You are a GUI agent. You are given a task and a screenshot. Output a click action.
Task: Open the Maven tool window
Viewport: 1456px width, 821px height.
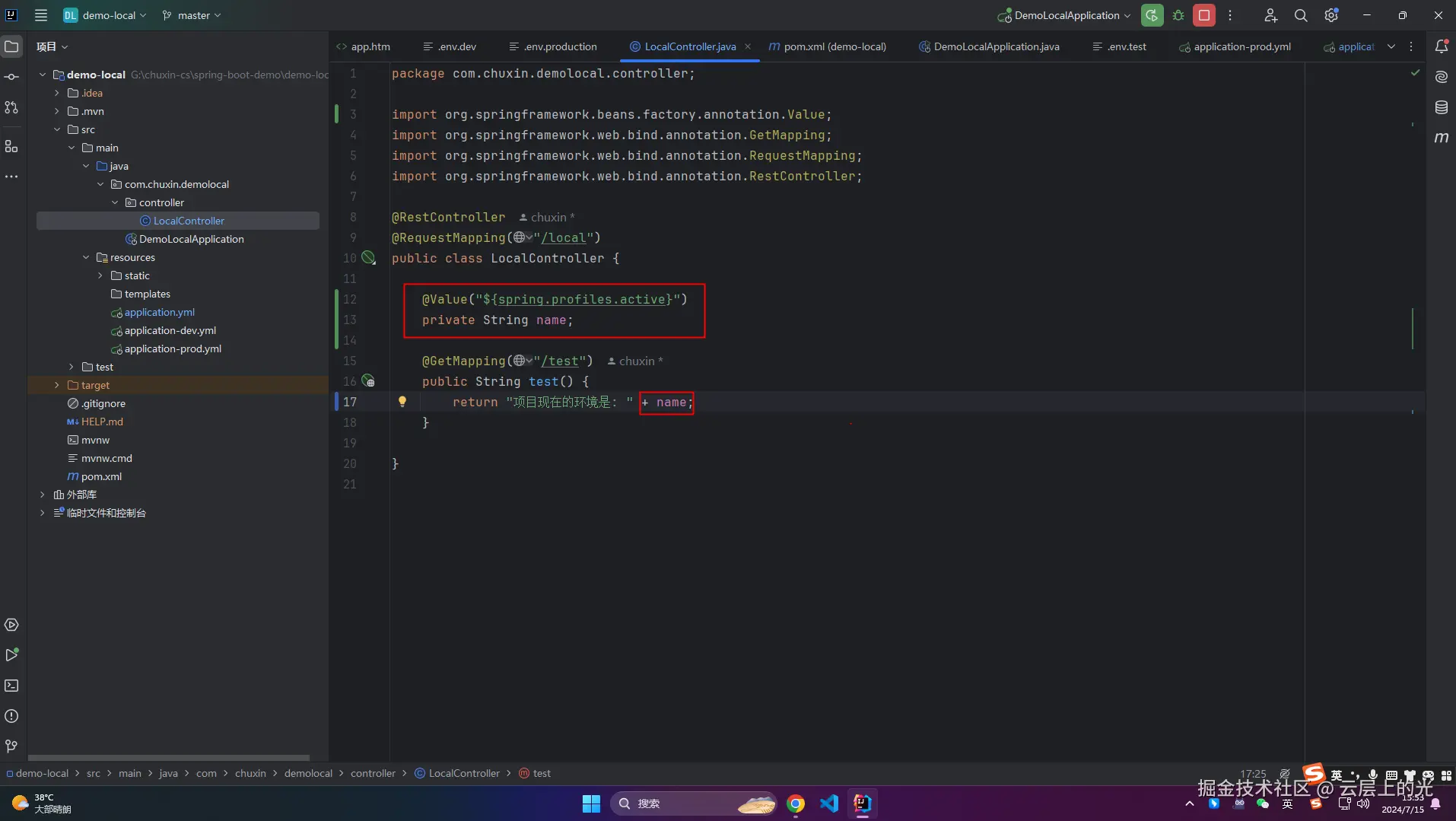click(1442, 138)
